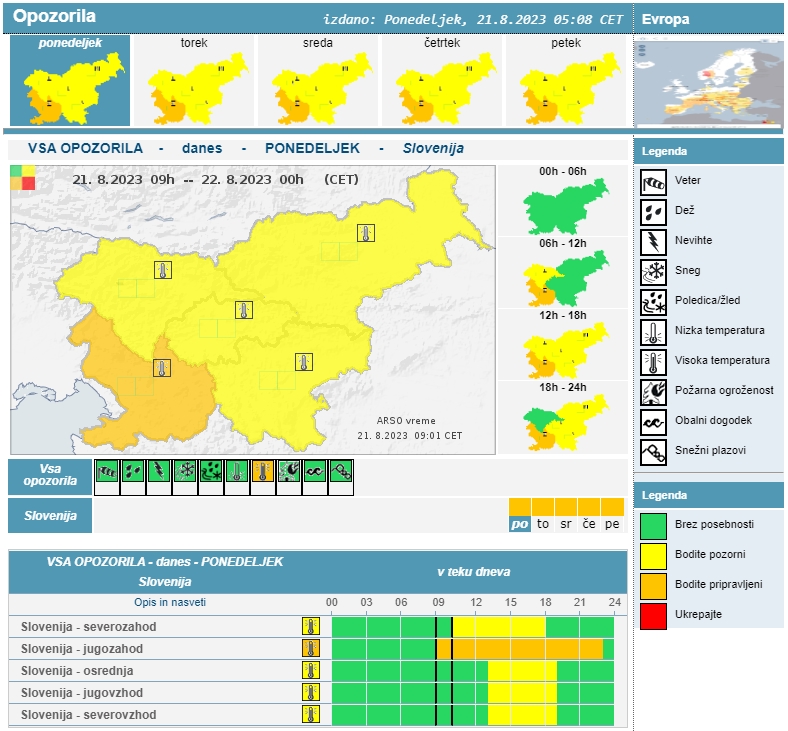The height and width of the screenshot is (731, 788).
Task: Click thermometer icon on northeast map region
Action: click(366, 233)
